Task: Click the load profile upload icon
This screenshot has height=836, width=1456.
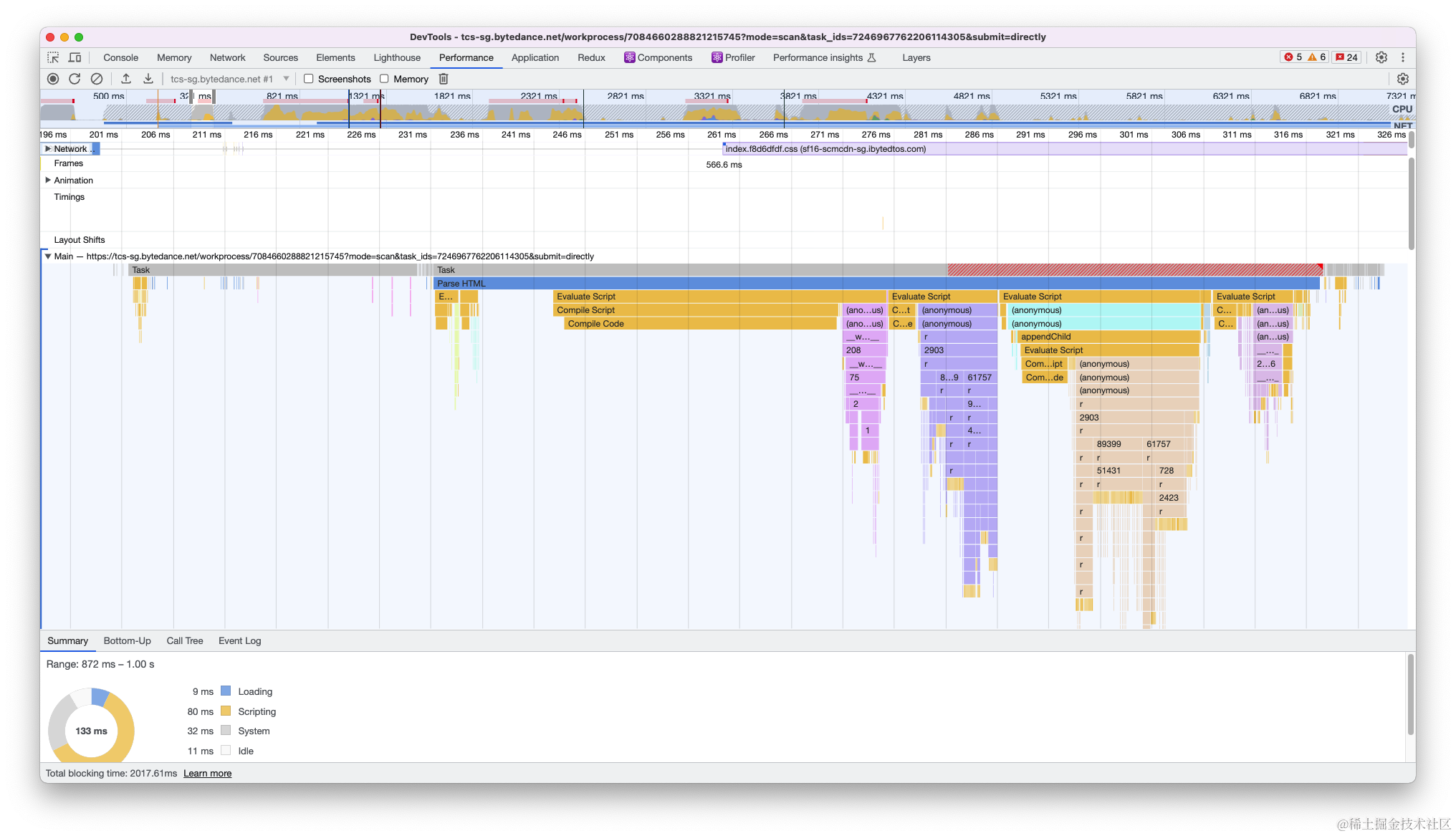Action: (126, 79)
